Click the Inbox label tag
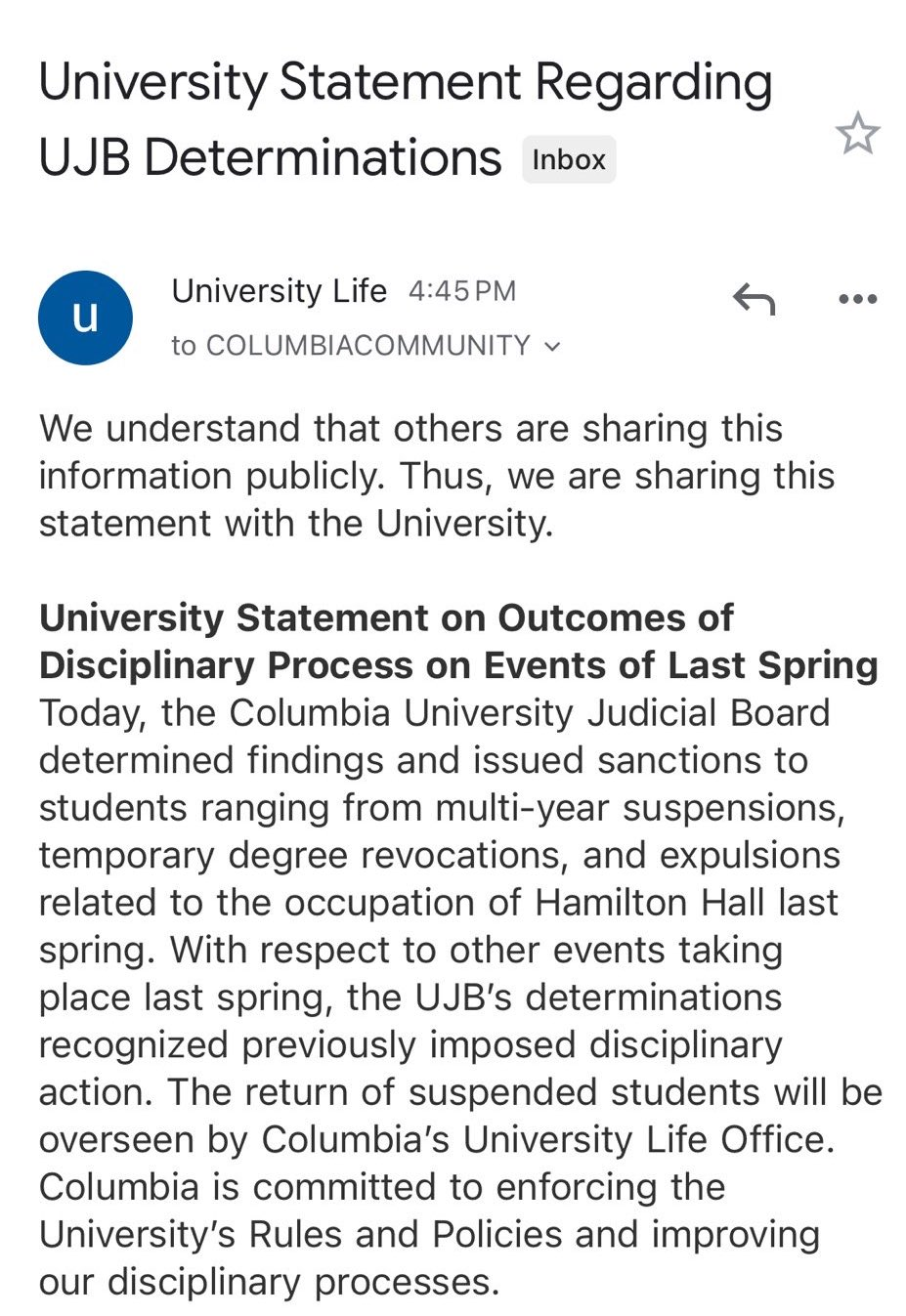The image size is (906, 1316). point(569,159)
